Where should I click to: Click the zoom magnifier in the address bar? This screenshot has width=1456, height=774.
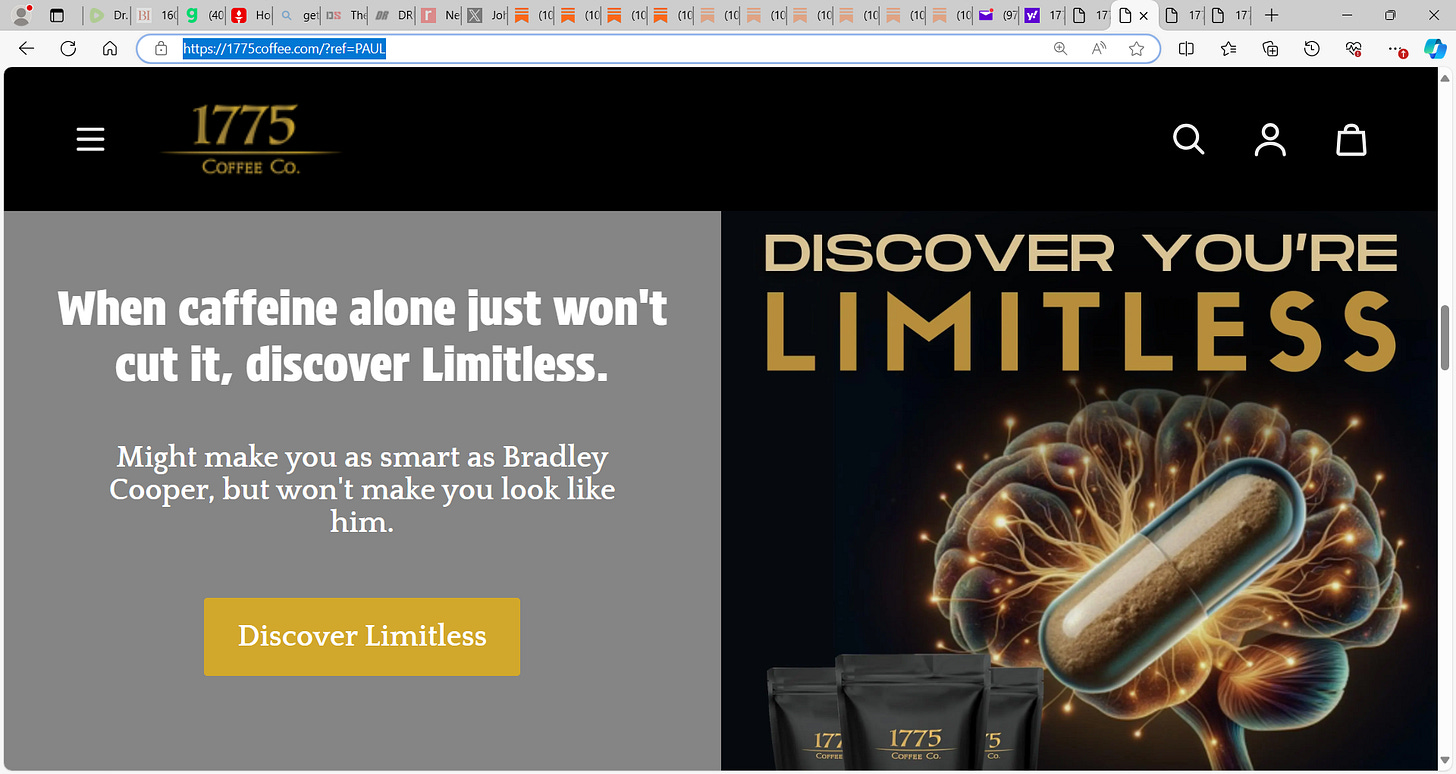(x=1060, y=48)
